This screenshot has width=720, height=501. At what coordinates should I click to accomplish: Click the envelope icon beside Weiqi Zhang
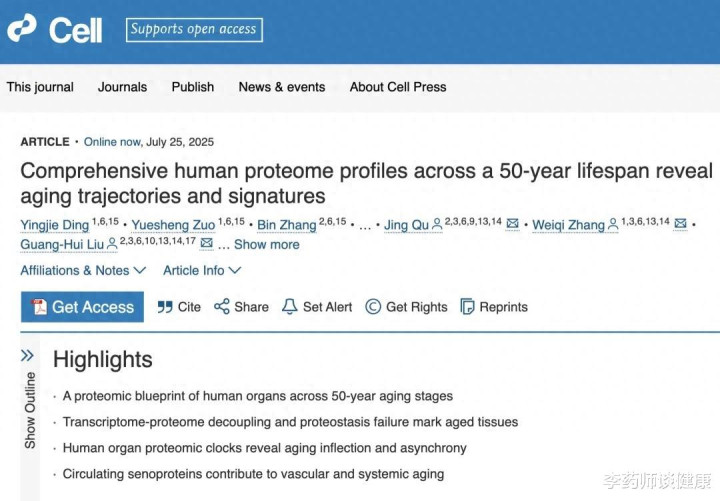point(680,224)
